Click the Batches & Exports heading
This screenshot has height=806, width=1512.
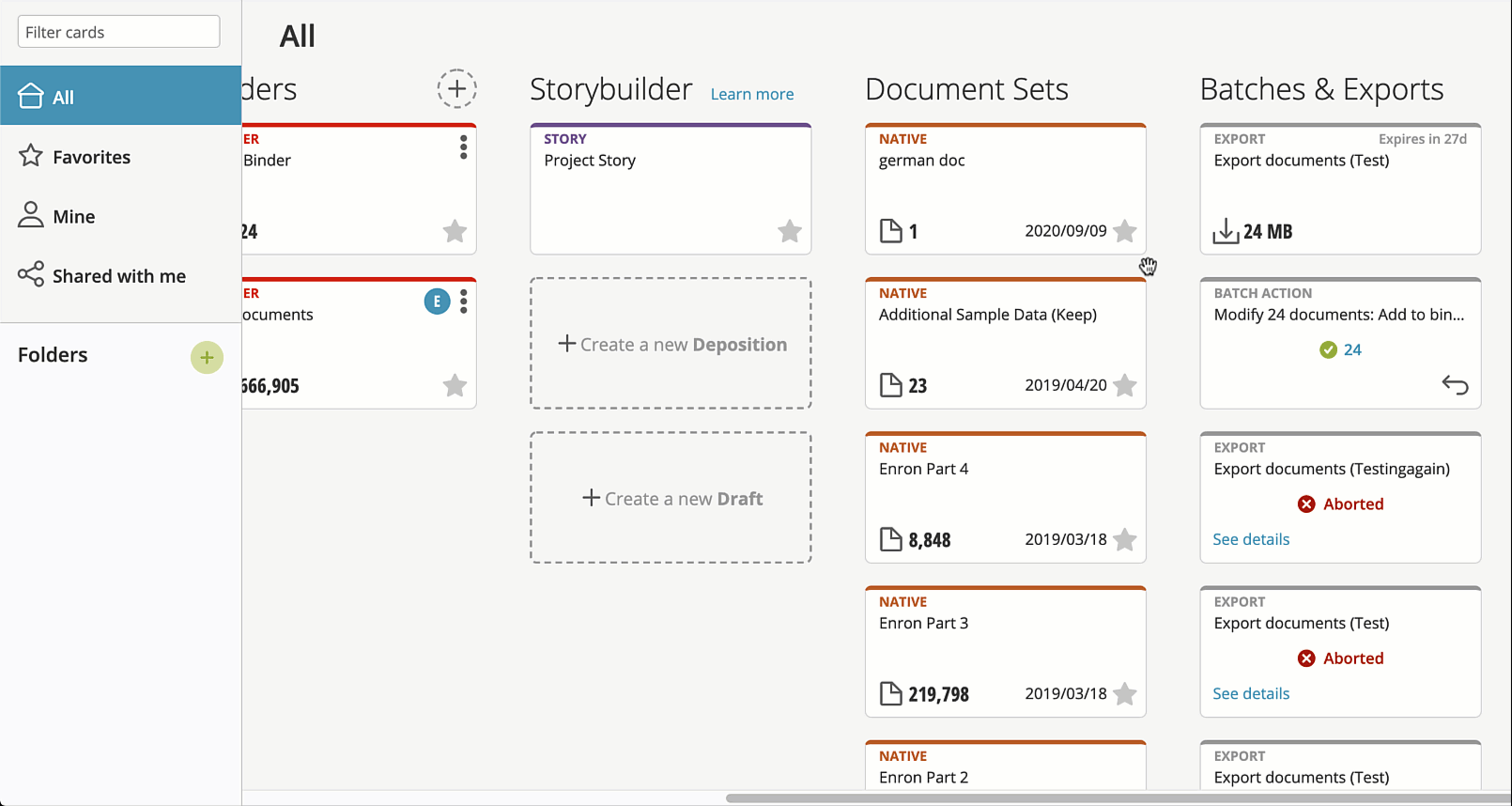pyautogui.click(x=1321, y=89)
